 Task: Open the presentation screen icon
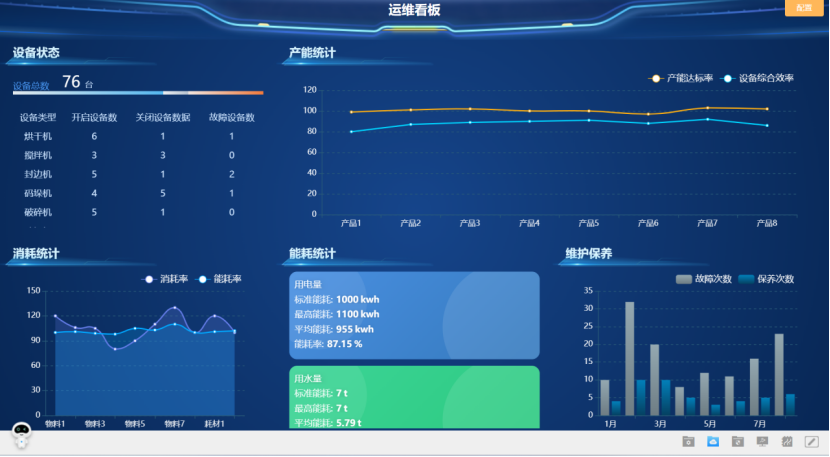pos(762,441)
